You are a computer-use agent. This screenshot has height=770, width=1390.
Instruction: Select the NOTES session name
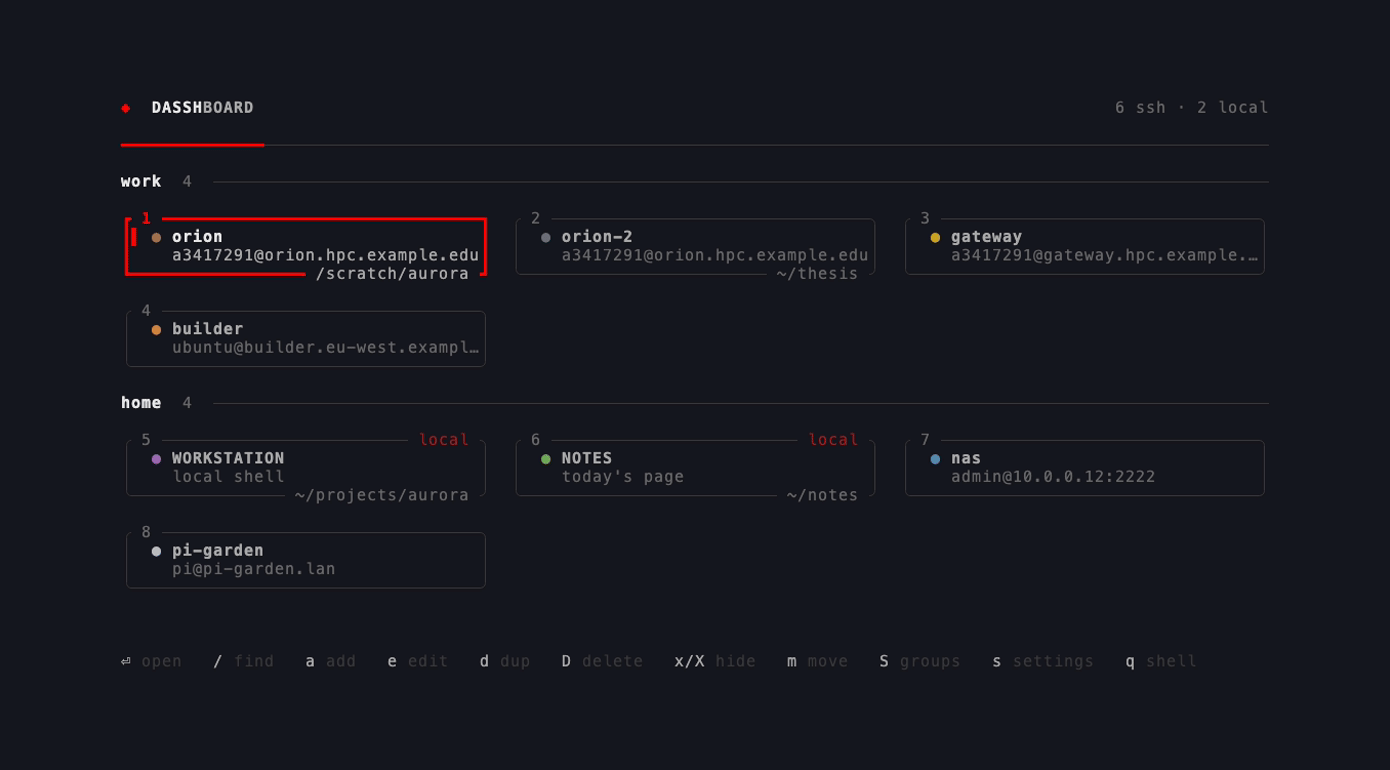(587, 458)
